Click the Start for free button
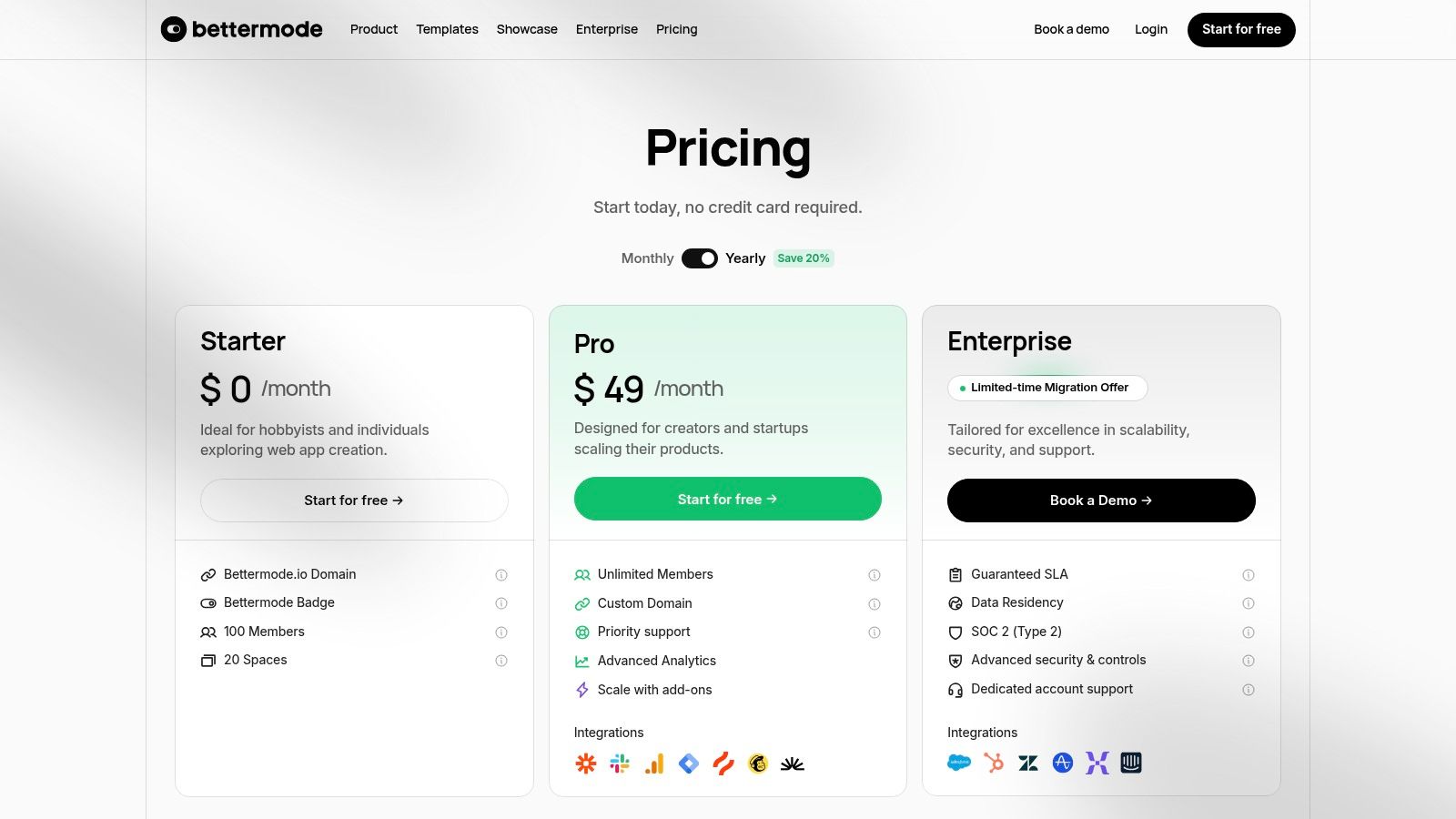Viewport: 1456px width, 819px height. [1241, 29]
